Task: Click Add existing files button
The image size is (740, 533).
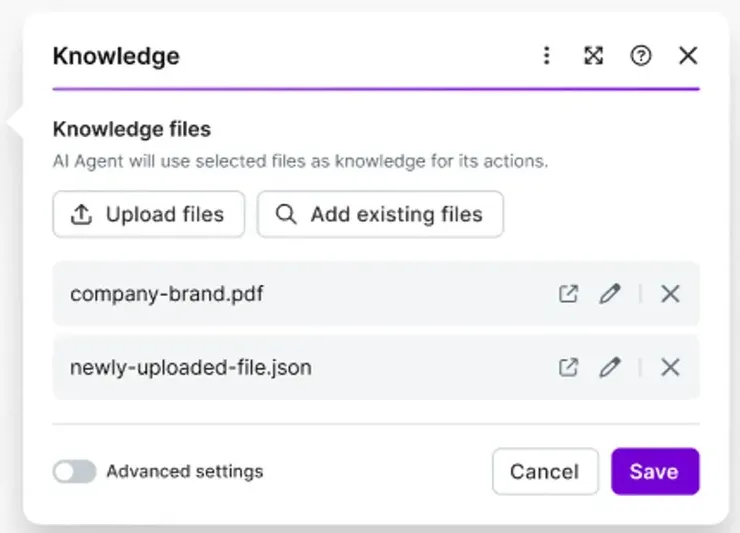Action: [380, 214]
